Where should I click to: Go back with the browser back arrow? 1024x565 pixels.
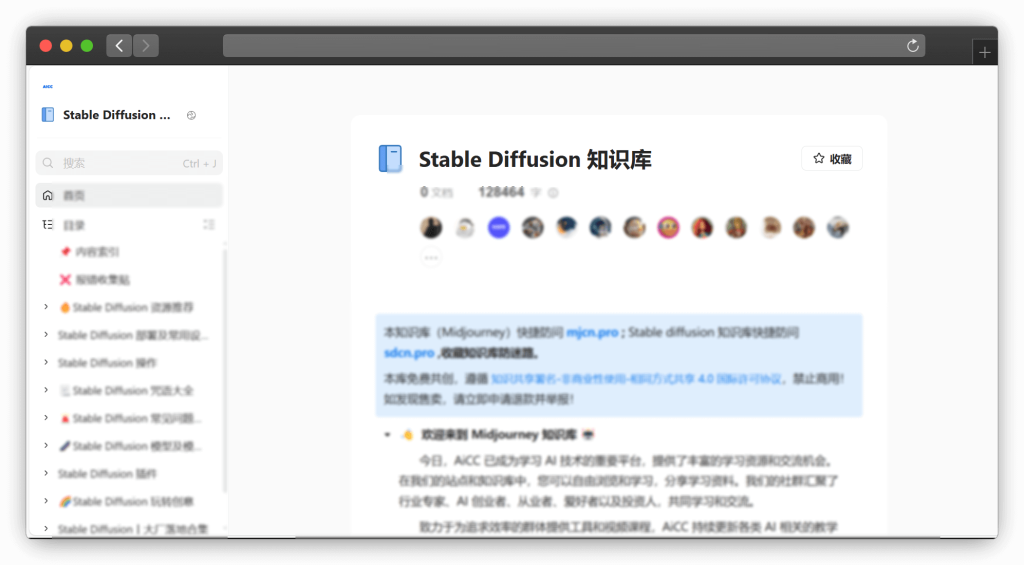pos(119,46)
